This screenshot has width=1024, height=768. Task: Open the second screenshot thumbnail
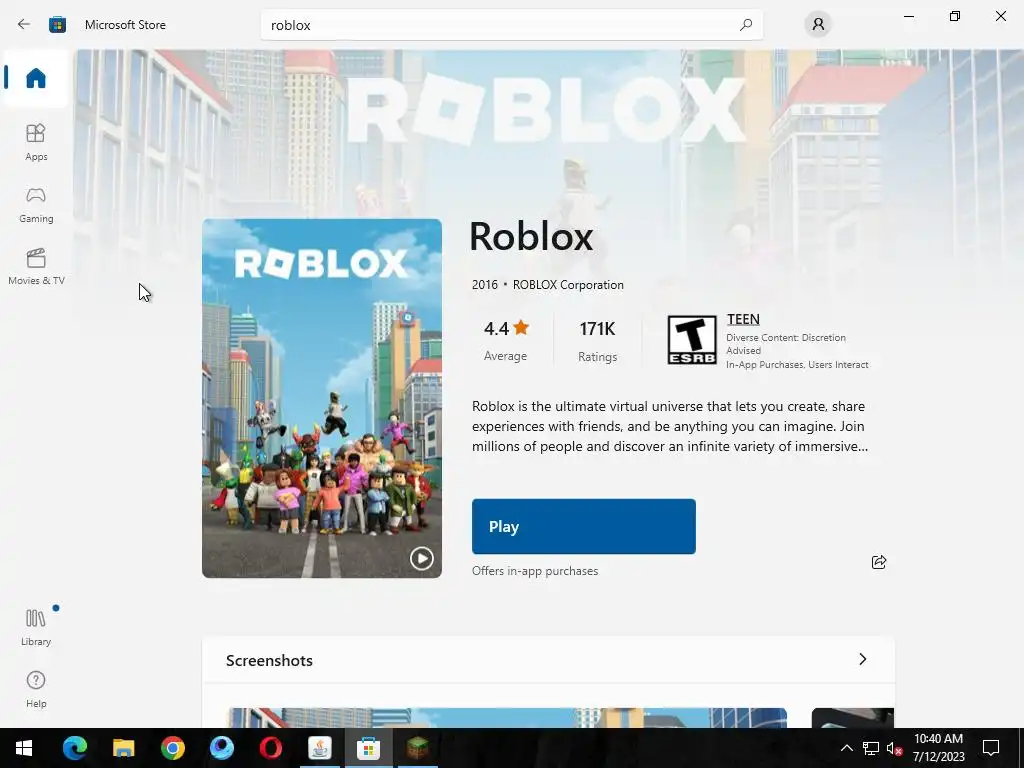click(852, 718)
